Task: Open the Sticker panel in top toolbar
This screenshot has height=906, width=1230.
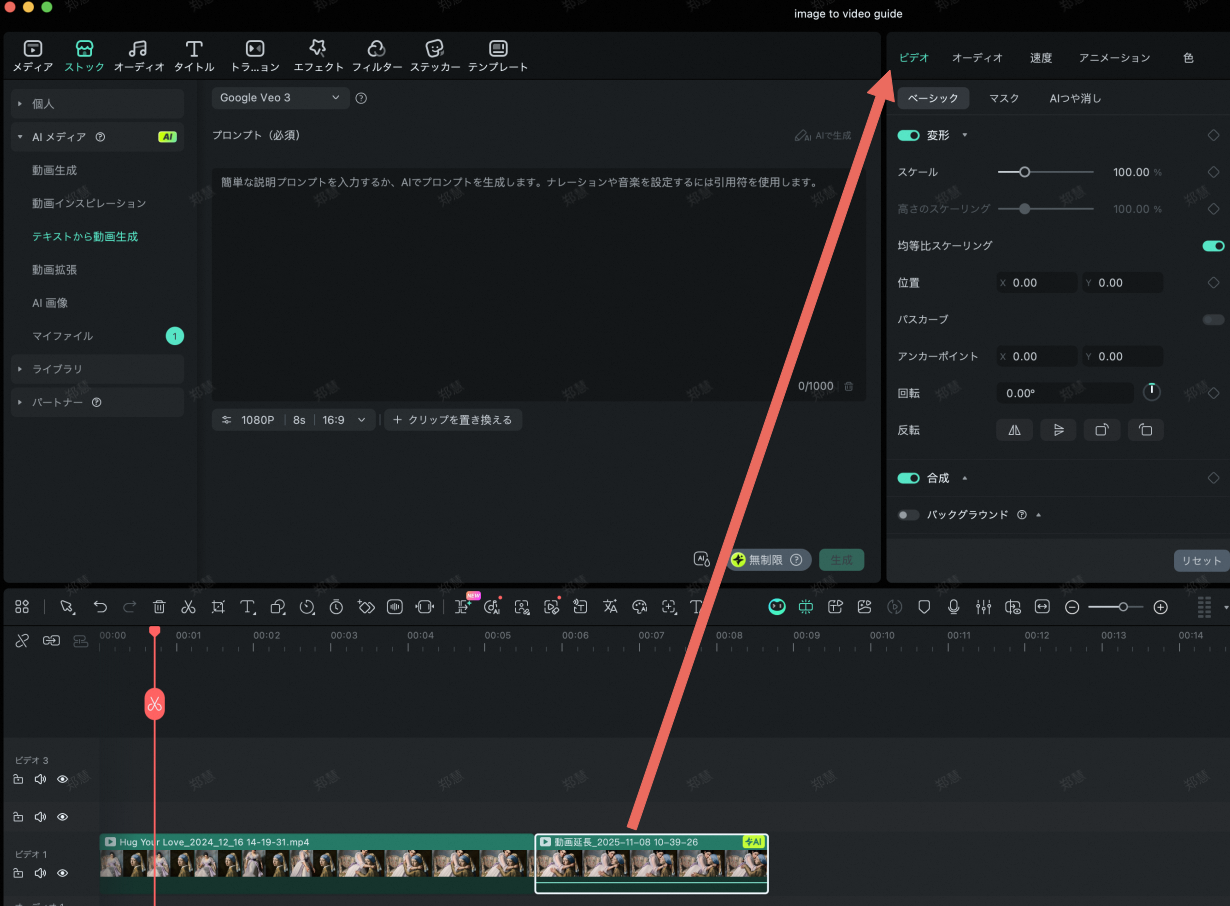Action: point(435,56)
